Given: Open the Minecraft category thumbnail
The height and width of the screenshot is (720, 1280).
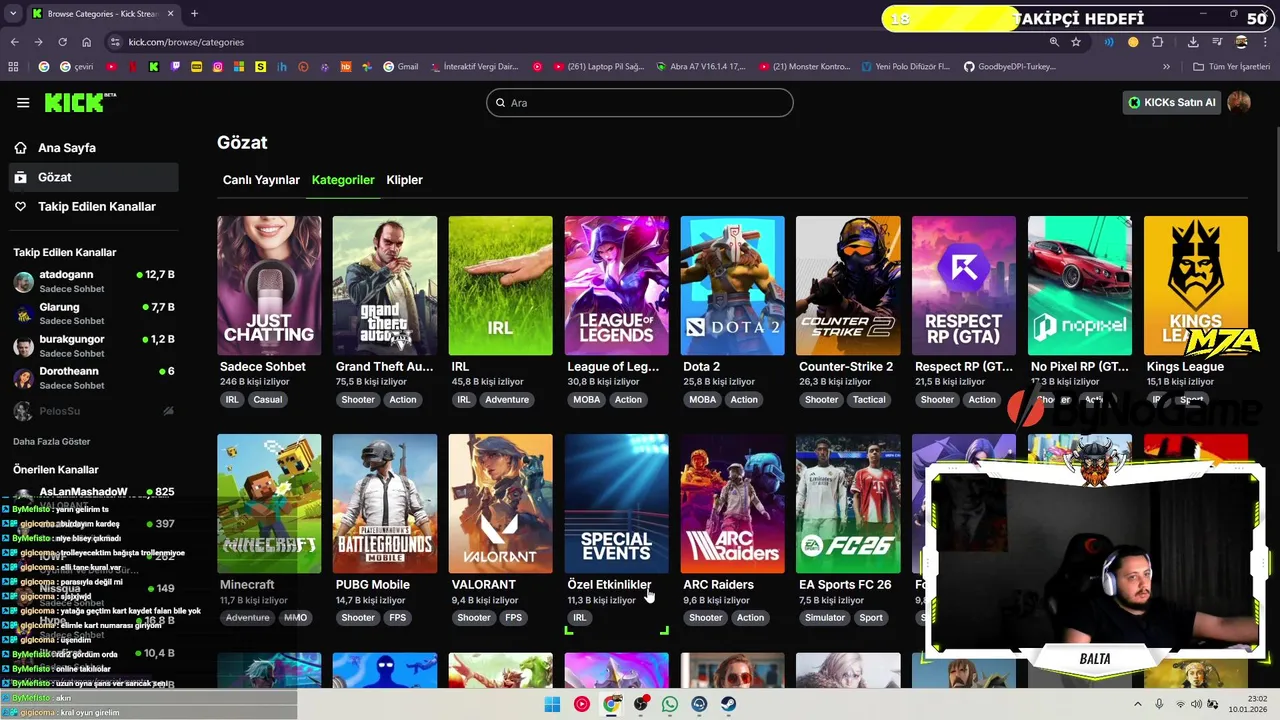Looking at the screenshot, I should 269,503.
